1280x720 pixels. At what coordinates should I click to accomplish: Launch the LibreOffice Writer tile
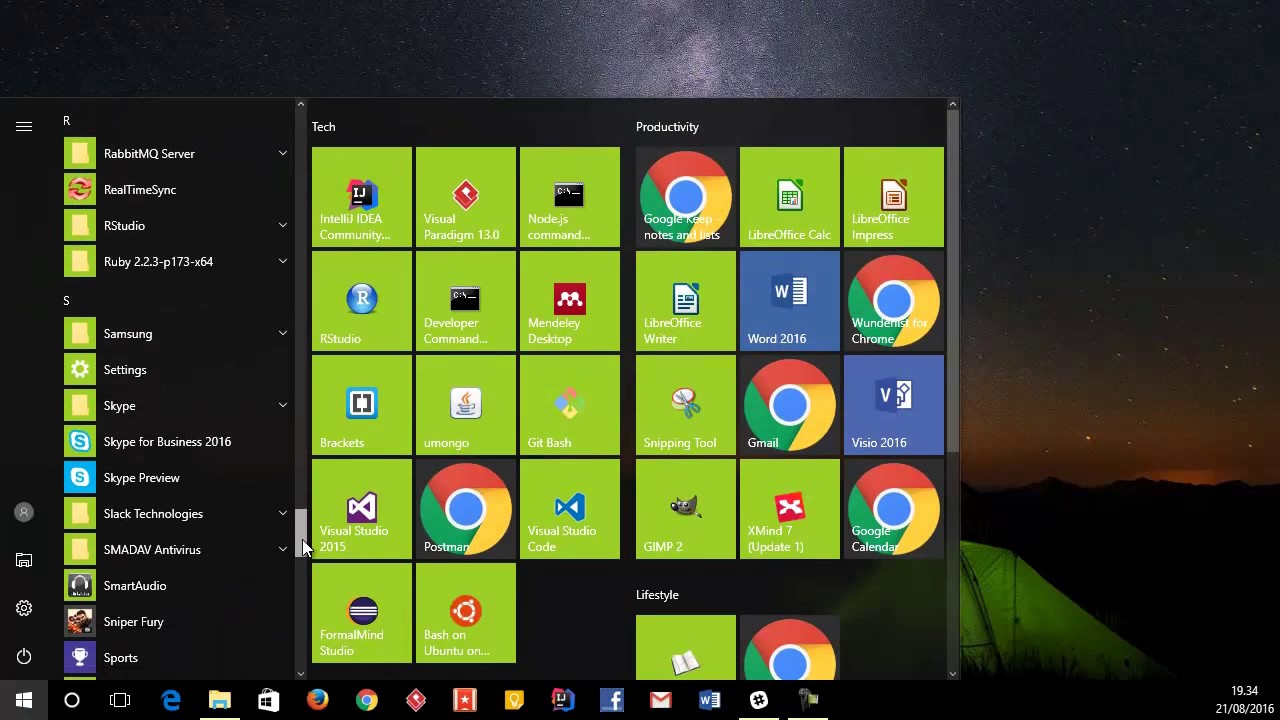coord(686,301)
